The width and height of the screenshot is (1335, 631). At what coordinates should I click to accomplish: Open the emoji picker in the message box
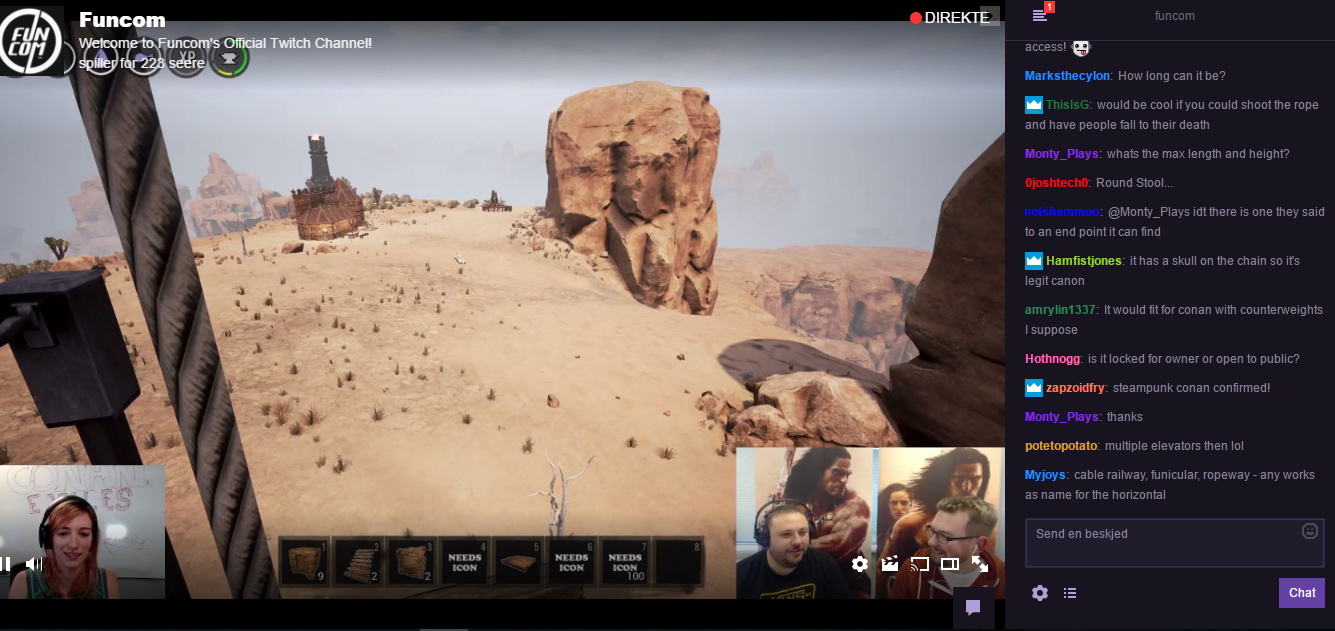coord(1310,531)
